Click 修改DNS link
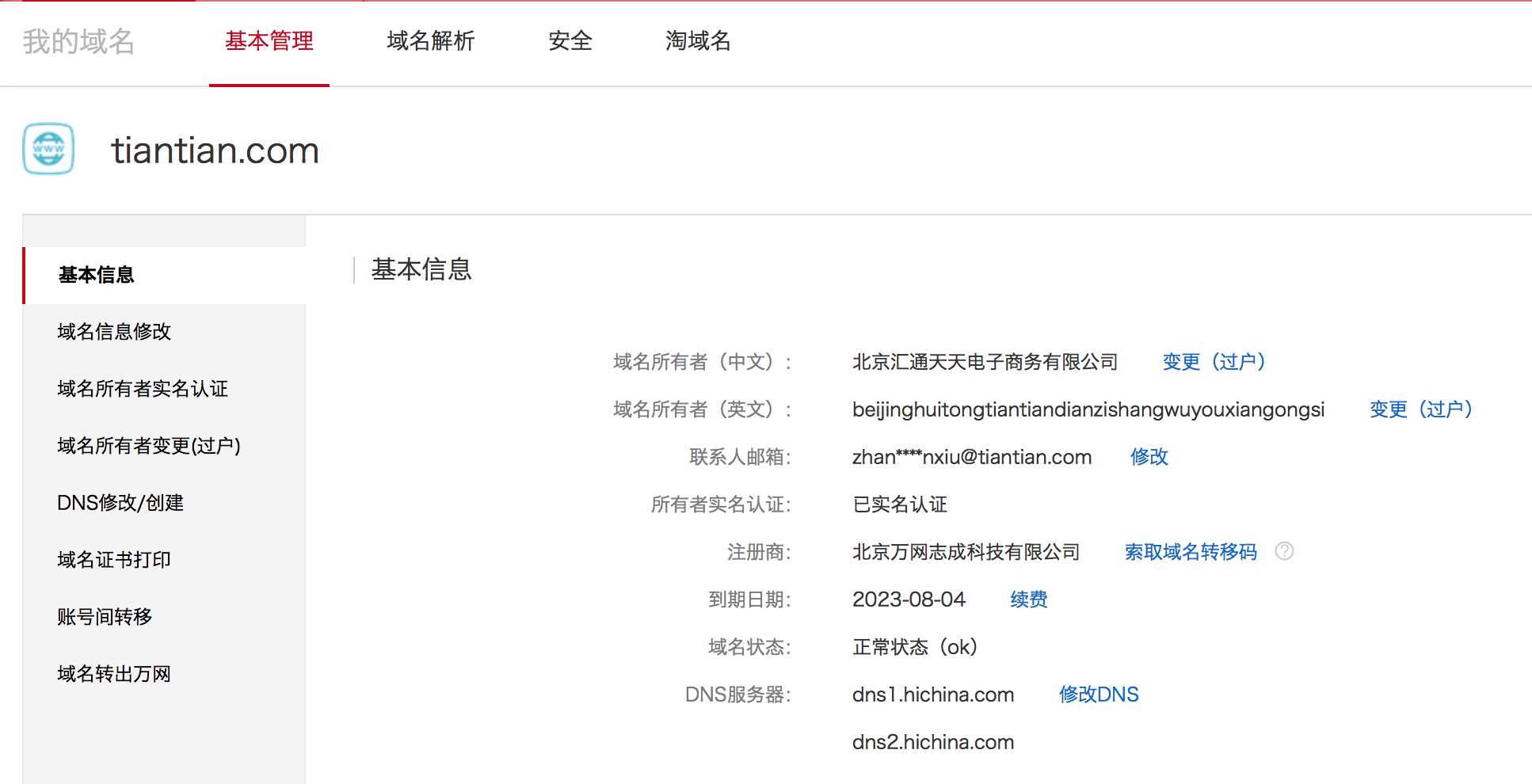 click(1099, 695)
